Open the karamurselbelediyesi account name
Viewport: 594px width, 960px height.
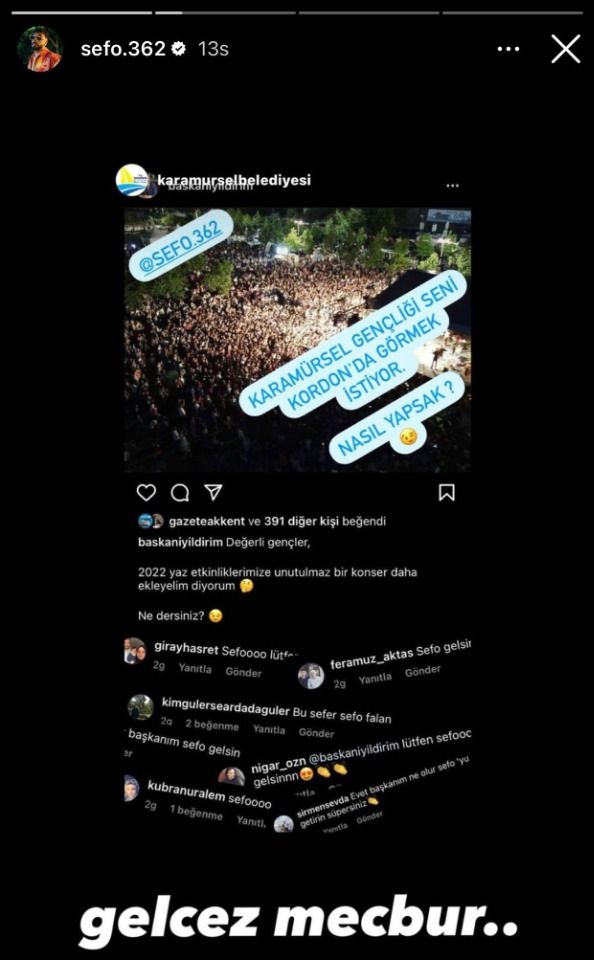[234, 180]
